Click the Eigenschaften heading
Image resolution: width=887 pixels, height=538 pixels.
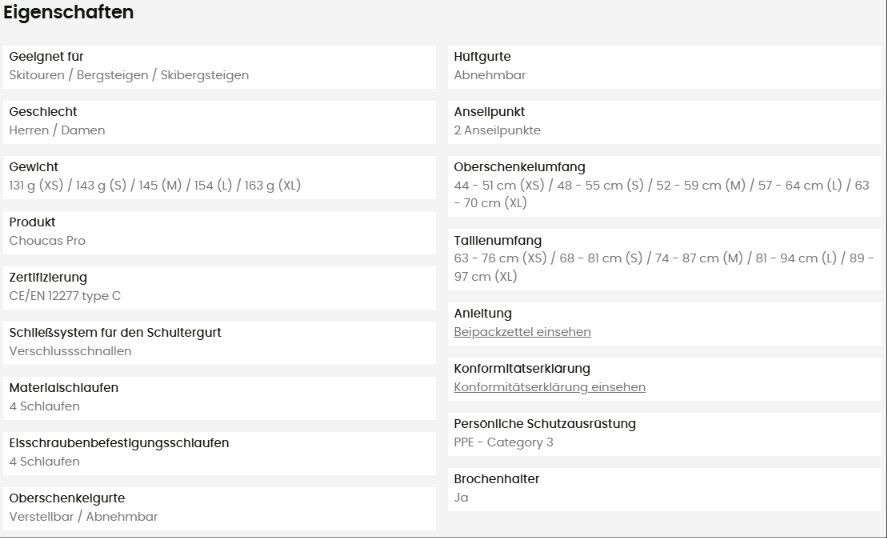tap(68, 12)
